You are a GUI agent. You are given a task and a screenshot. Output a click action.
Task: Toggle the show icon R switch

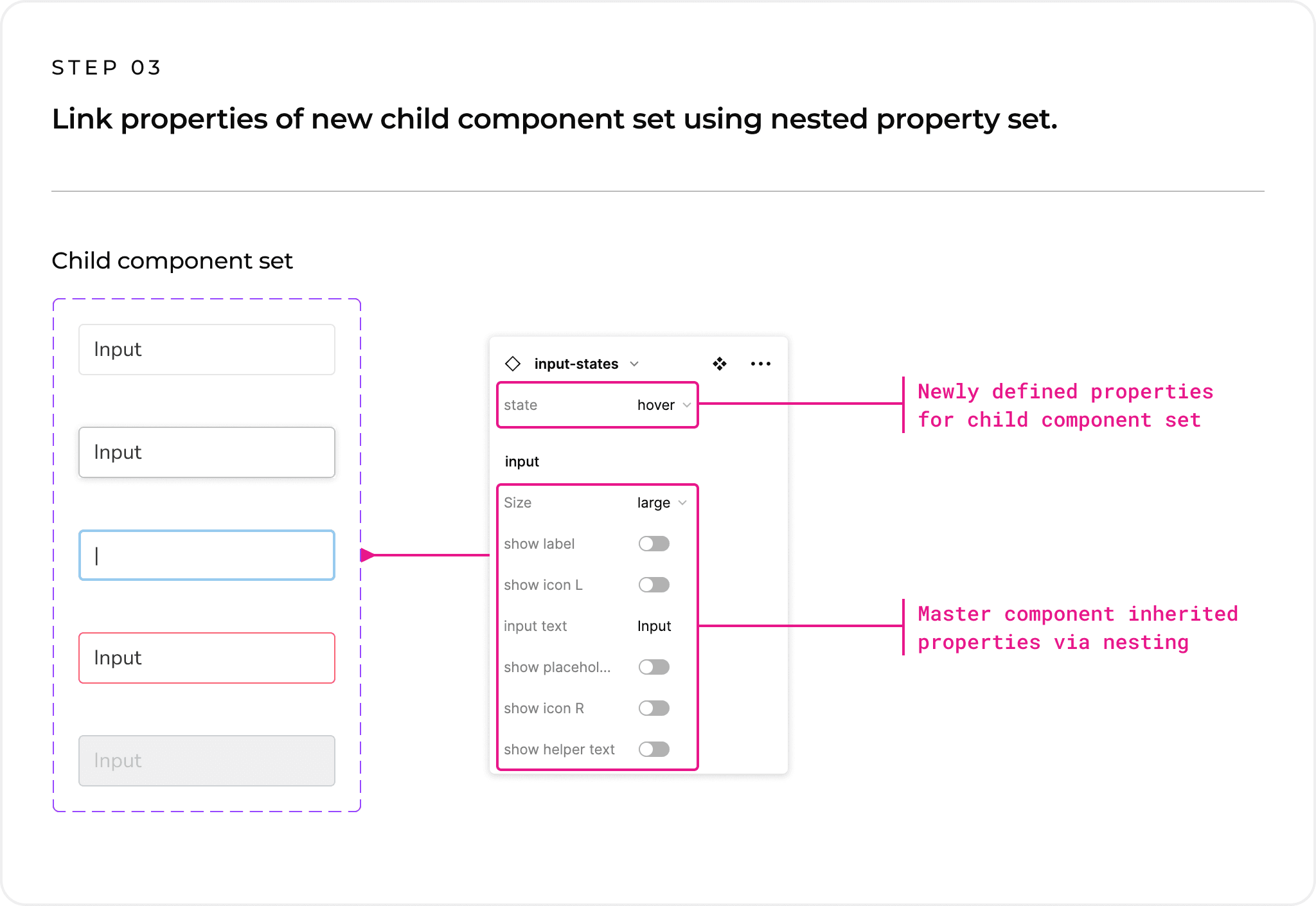(x=654, y=708)
